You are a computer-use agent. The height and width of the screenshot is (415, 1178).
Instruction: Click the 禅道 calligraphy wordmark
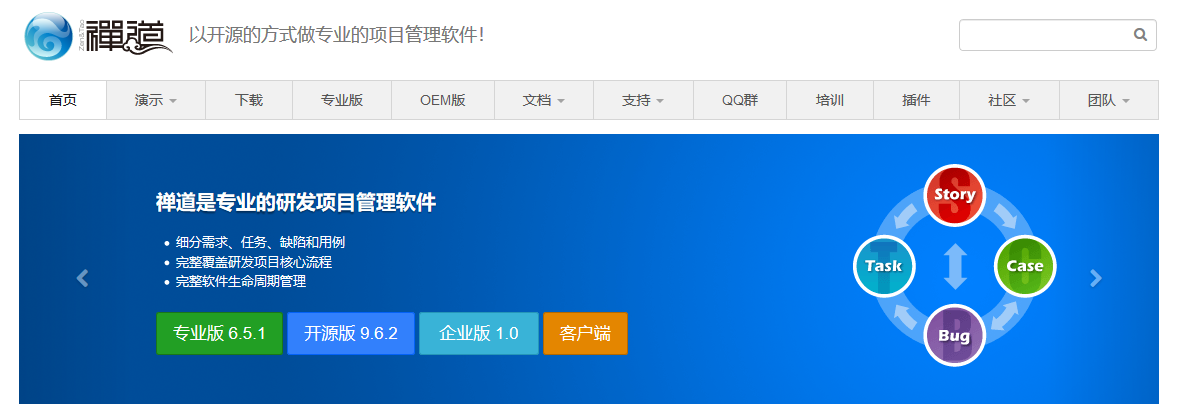pyautogui.click(x=128, y=36)
